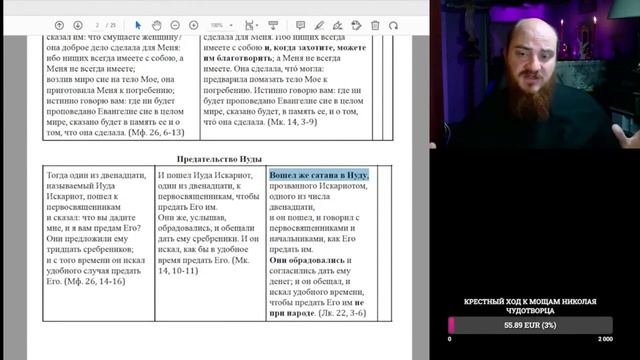Click the trash delete icon
Viewport: 640px width, 360px height.
pyautogui.click(x=375, y=25)
